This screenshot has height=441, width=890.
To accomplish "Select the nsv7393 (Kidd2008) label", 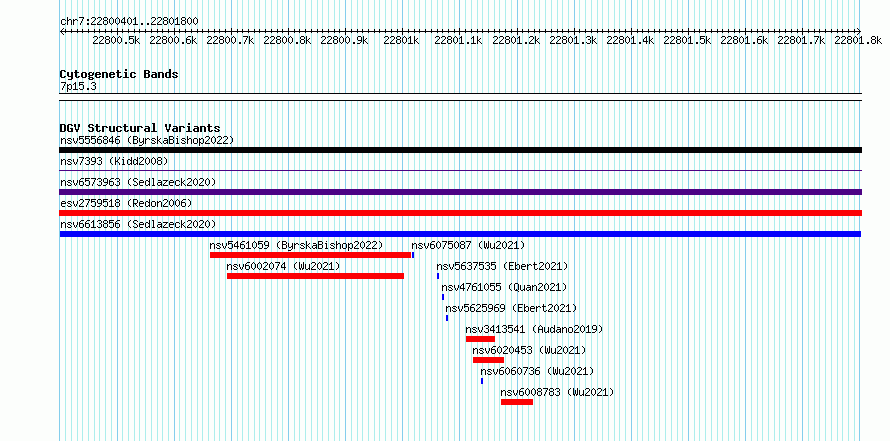I will (114, 161).
